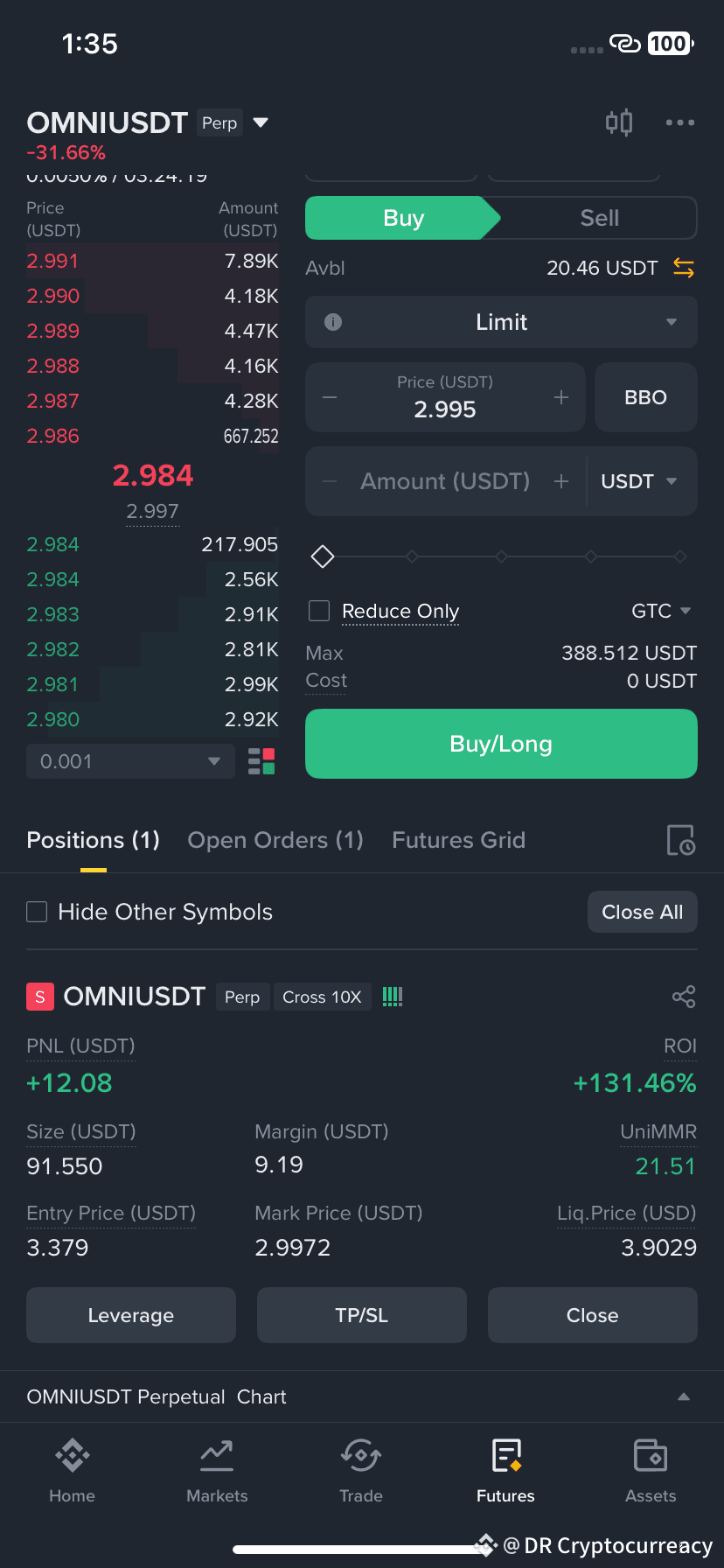Switch the order book layout icon
This screenshot has width=724, height=1568.
pos(261,761)
